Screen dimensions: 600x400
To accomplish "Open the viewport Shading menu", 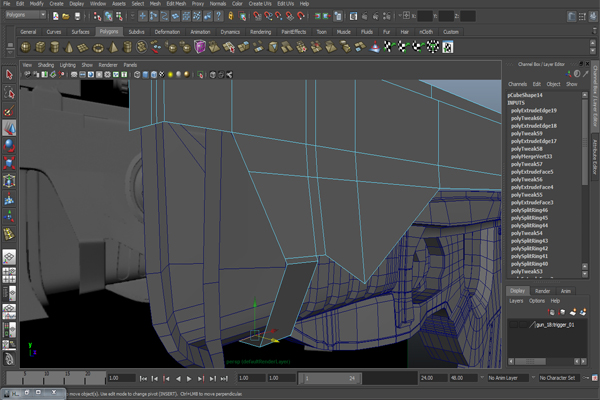I will 46,65.
